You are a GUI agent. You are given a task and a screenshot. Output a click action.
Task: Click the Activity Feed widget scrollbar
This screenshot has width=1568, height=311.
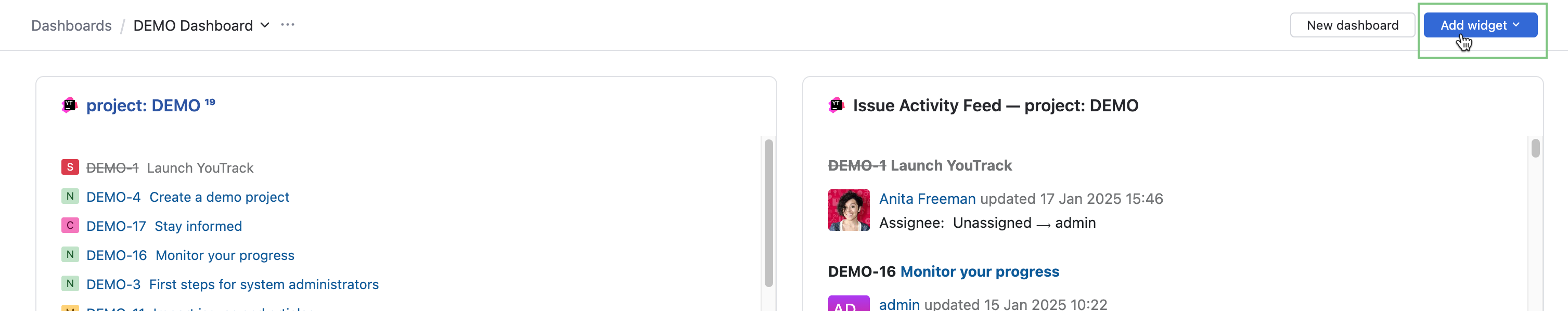click(1535, 149)
